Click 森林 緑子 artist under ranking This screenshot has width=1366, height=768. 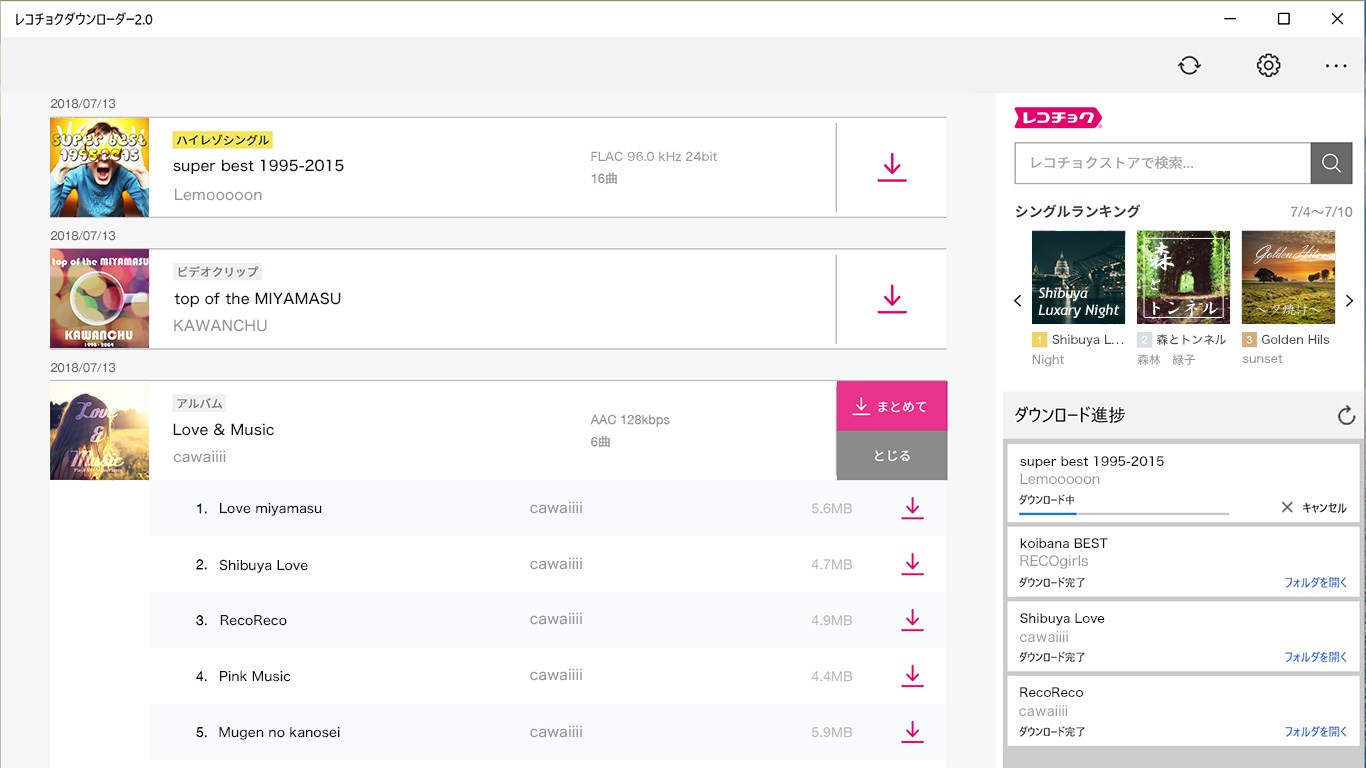click(1166, 360)
